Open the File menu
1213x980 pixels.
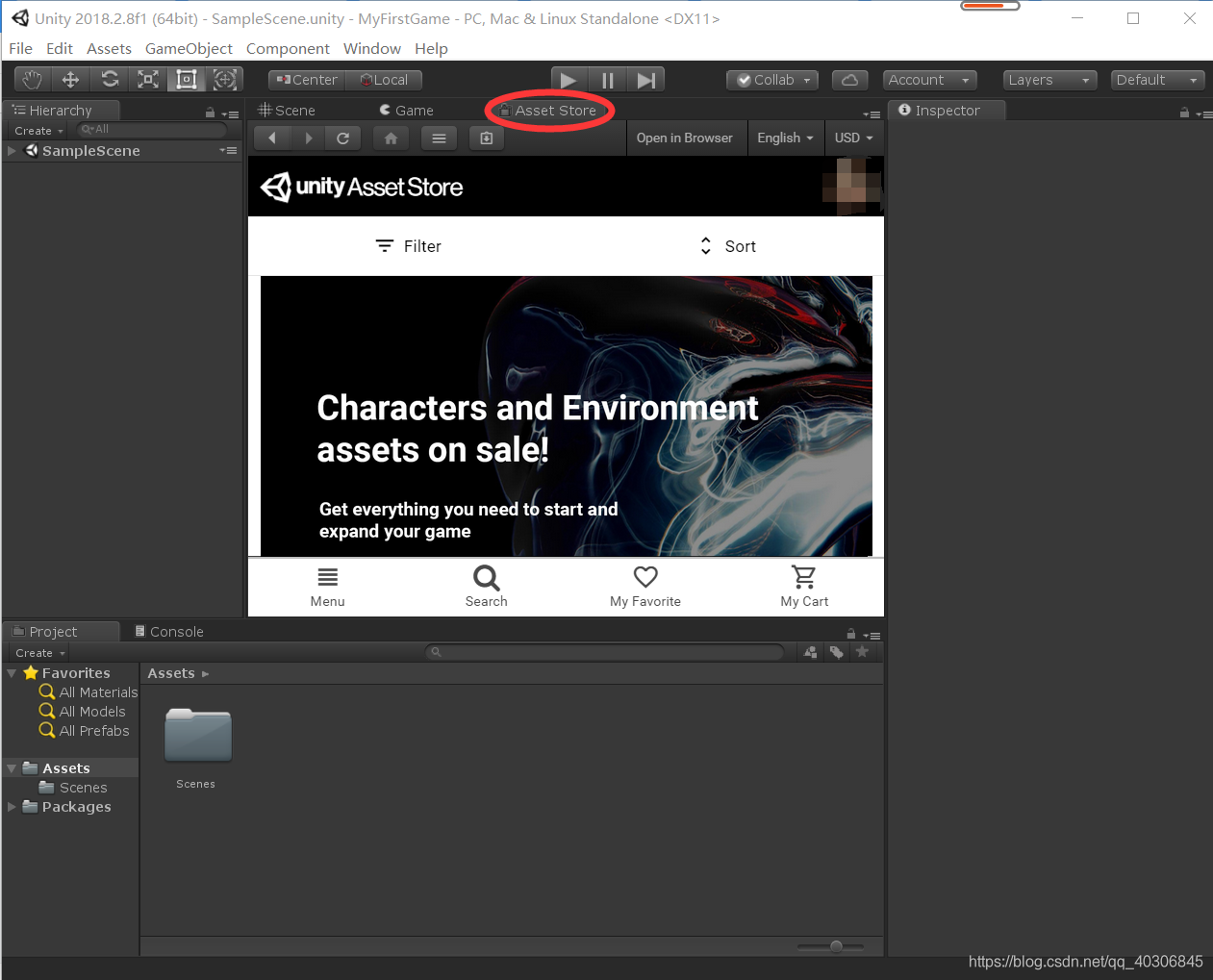[20, 48]
